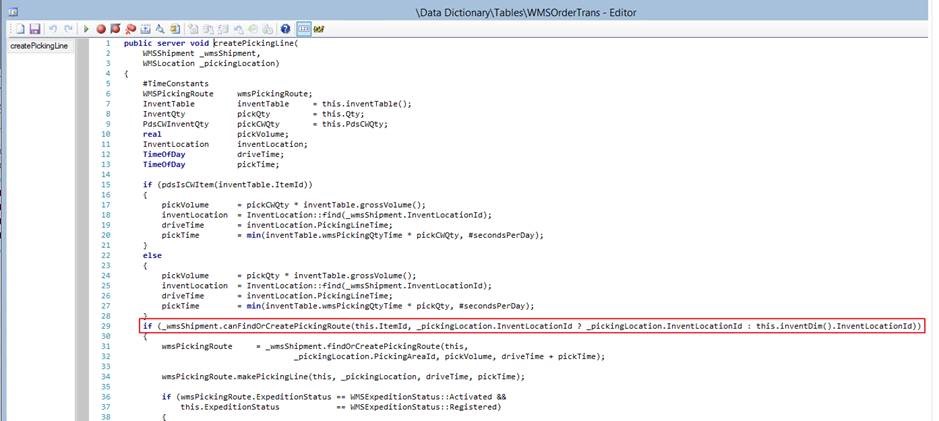939x421 pixels.
Task: Redo the last undone edit
Action: click(x=66, y=30)
